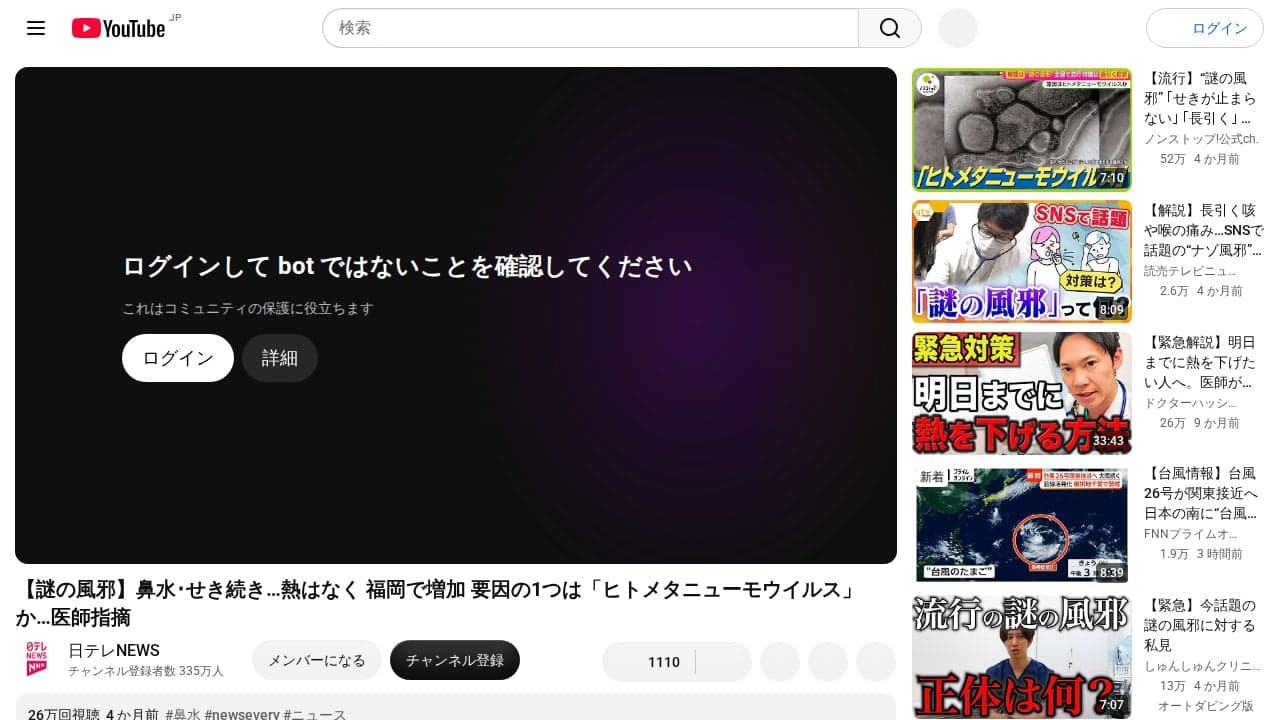Click the ログイン button in header

[x=1205, y=28]
